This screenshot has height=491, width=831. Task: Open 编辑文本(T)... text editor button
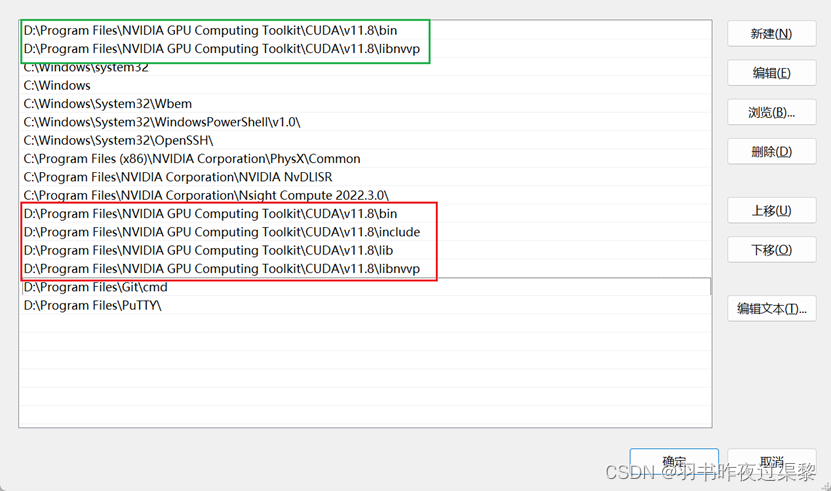pyautogui.click(x=772, y=309)
